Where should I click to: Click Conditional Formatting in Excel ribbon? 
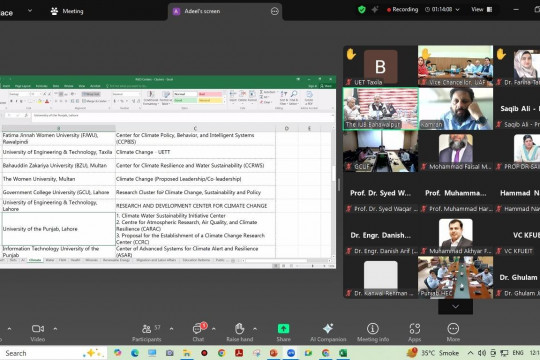tap(150, 98)
